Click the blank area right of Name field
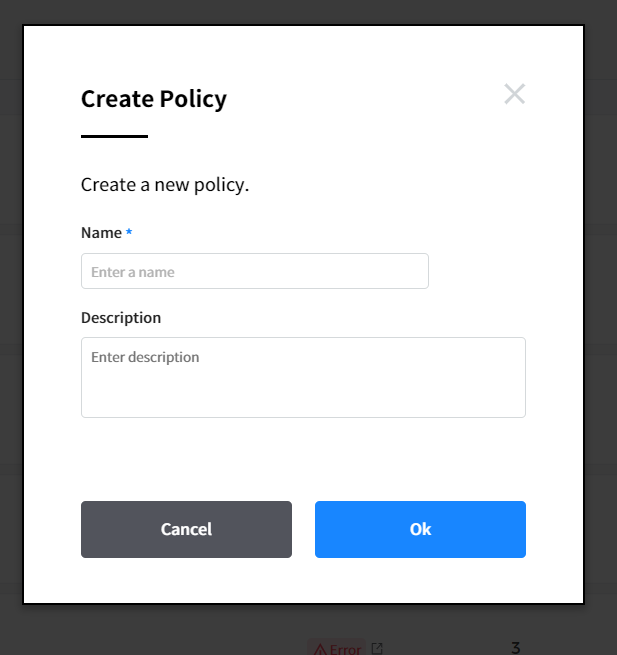This screenshot has width=617, height=655. click(477, 271)
